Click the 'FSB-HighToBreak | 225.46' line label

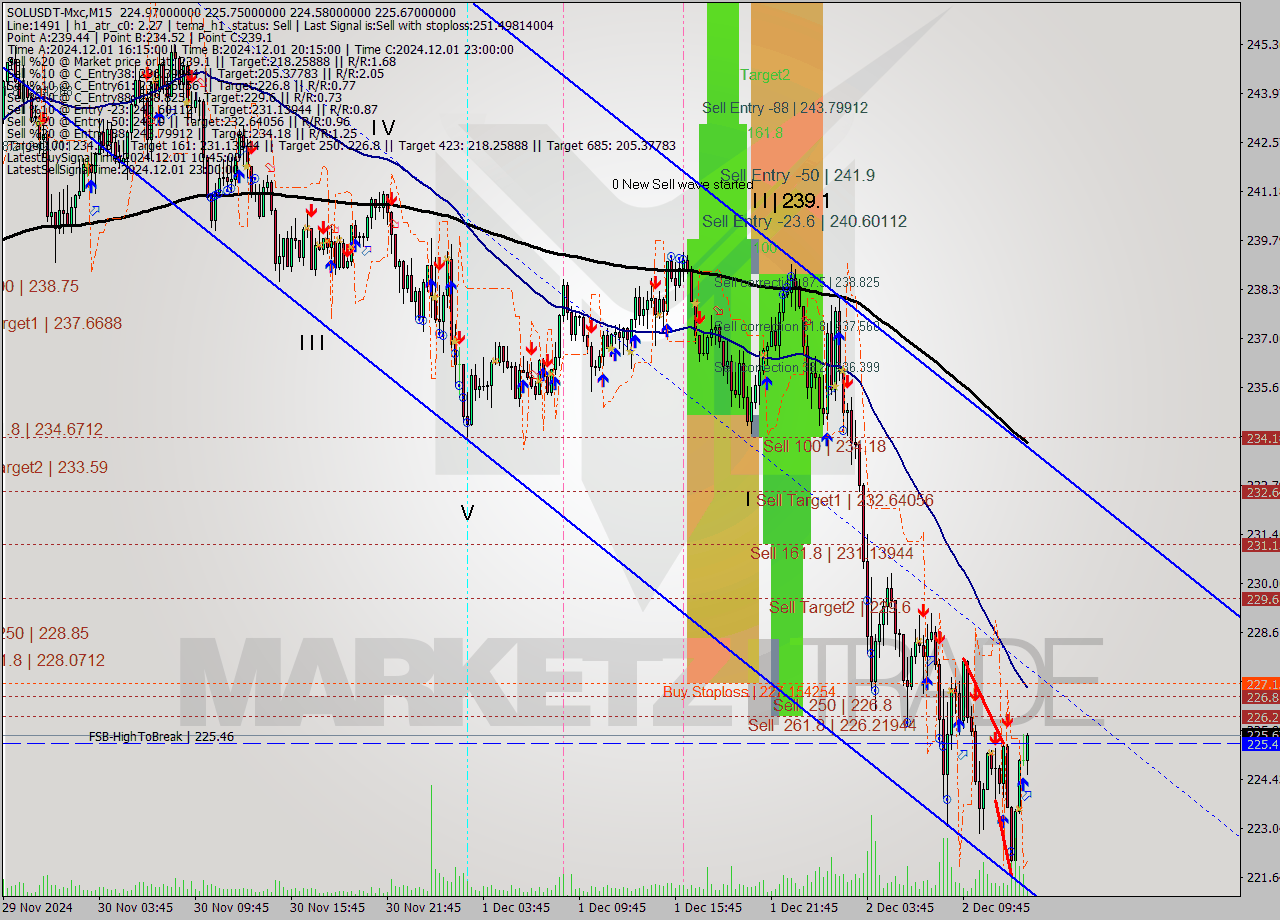click(x=161, y=737)
